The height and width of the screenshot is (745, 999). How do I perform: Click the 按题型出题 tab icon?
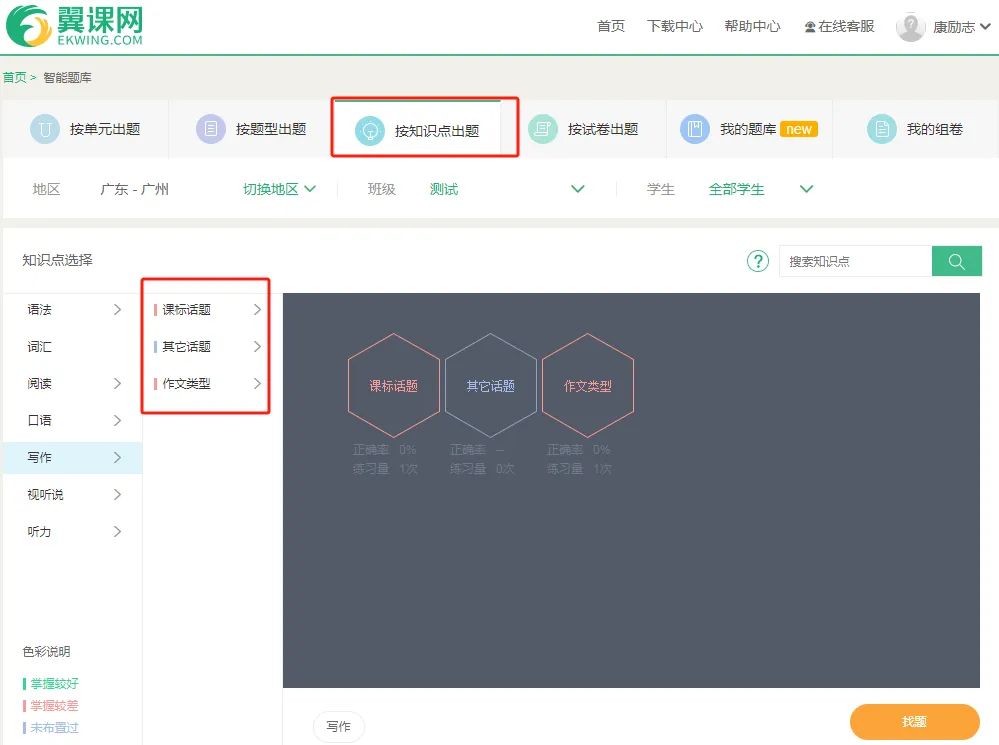211,129
